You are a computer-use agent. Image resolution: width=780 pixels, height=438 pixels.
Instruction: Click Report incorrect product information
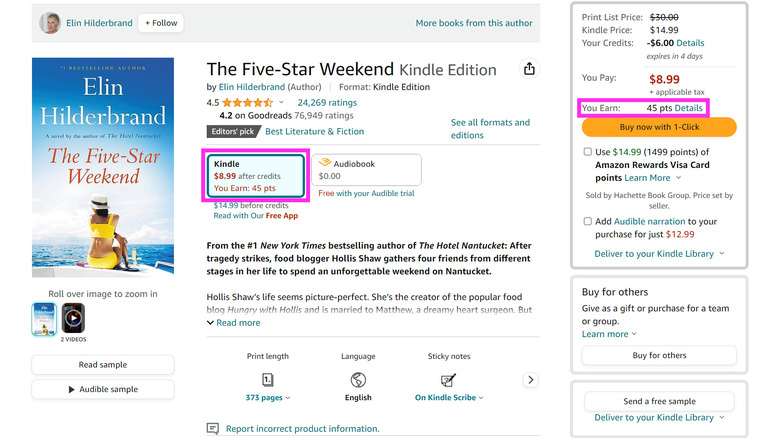[x=302, y=429]
